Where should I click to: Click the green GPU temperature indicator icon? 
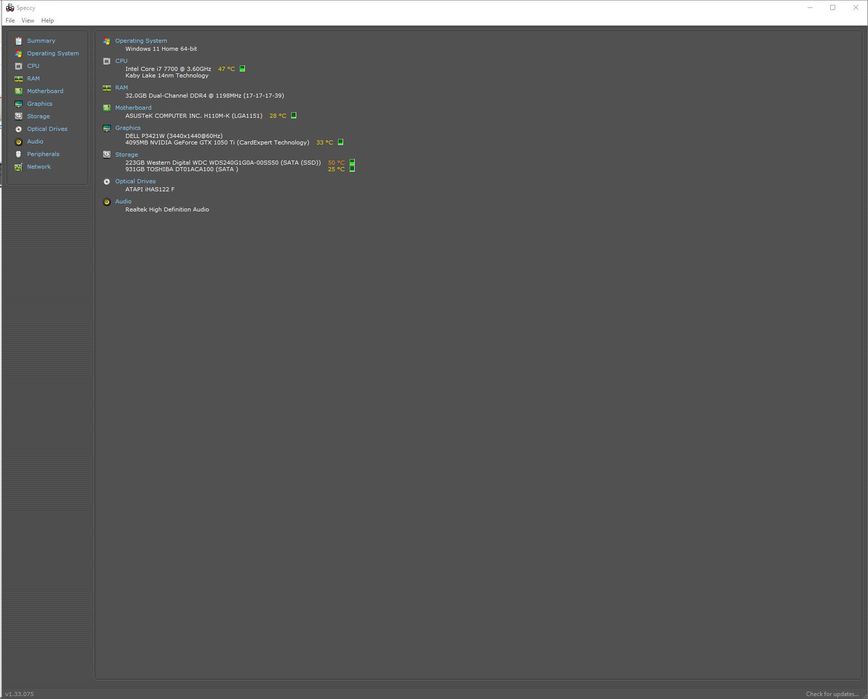(340, 142)
